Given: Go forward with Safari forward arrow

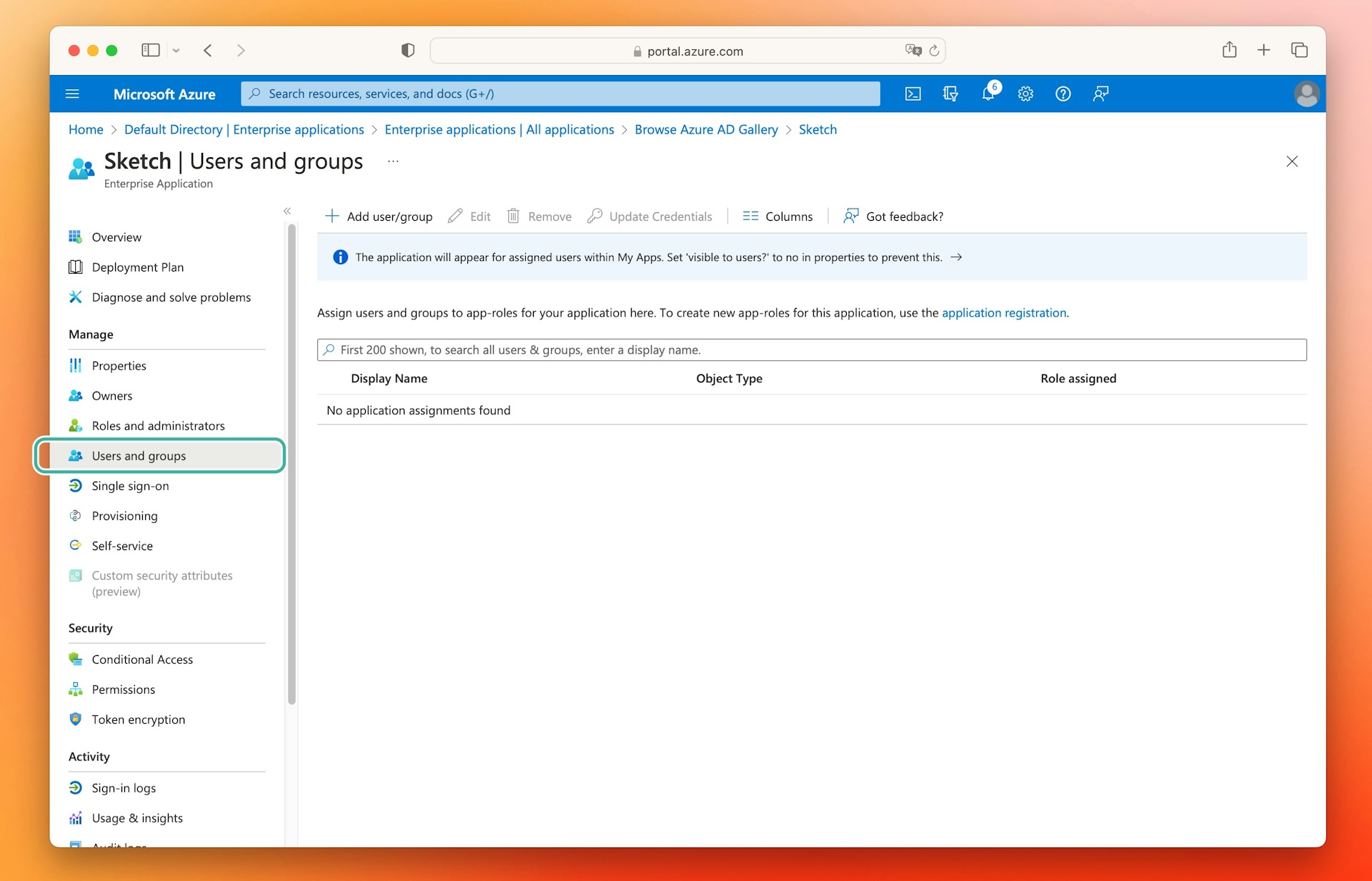Looking at the screenshot, I should pyautogui.click(x=241, y=50).
